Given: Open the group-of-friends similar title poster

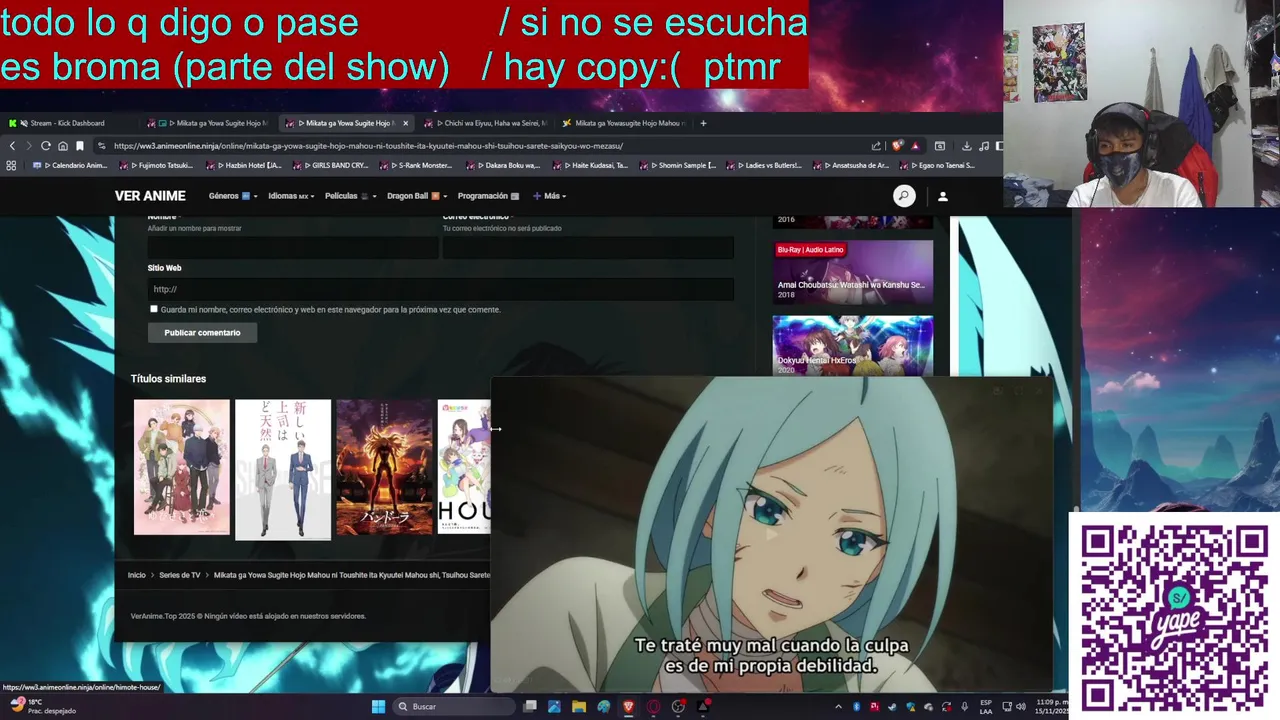Looking at the screenshot, I should click(x=182, y=468).
